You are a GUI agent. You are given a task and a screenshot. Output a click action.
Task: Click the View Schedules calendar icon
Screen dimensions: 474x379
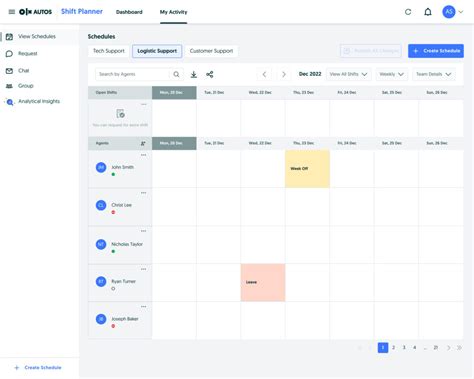click(x=9, y=37)
